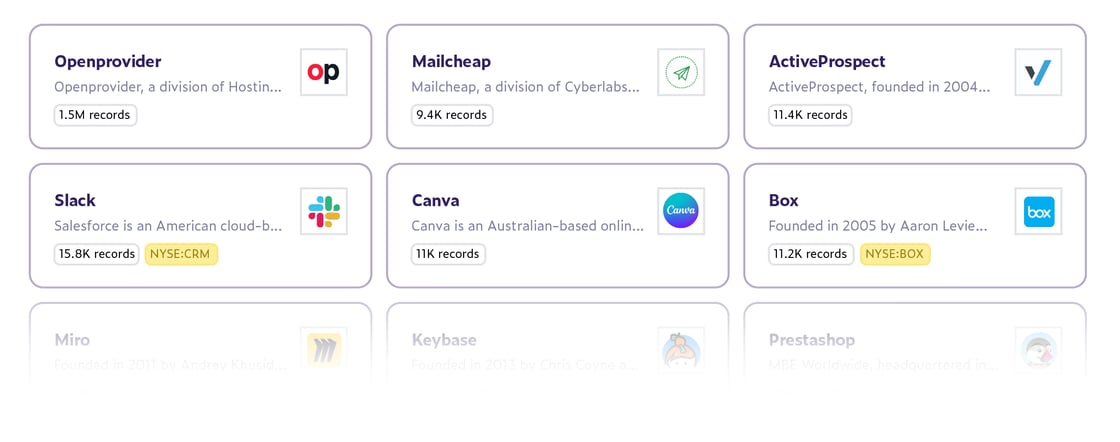
Task: Click the Miro logo icon
Action: pyautogui.click(x=323, y=349)
